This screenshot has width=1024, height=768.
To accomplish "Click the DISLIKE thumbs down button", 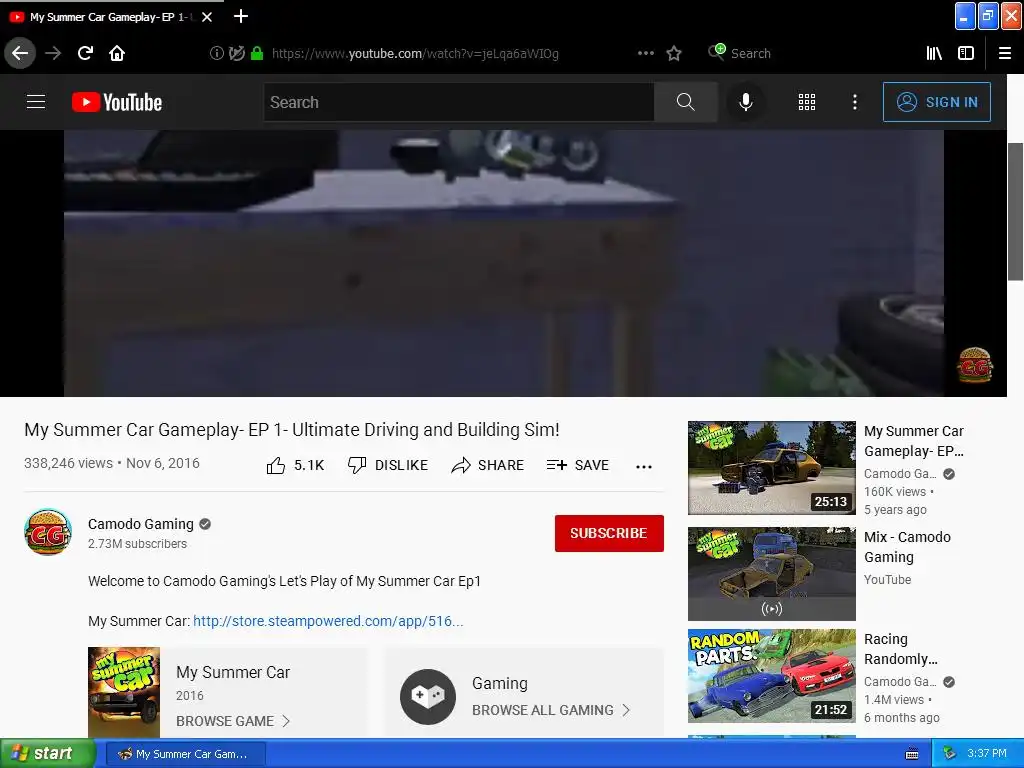I will pyautogui.click(x=388, y=465).
